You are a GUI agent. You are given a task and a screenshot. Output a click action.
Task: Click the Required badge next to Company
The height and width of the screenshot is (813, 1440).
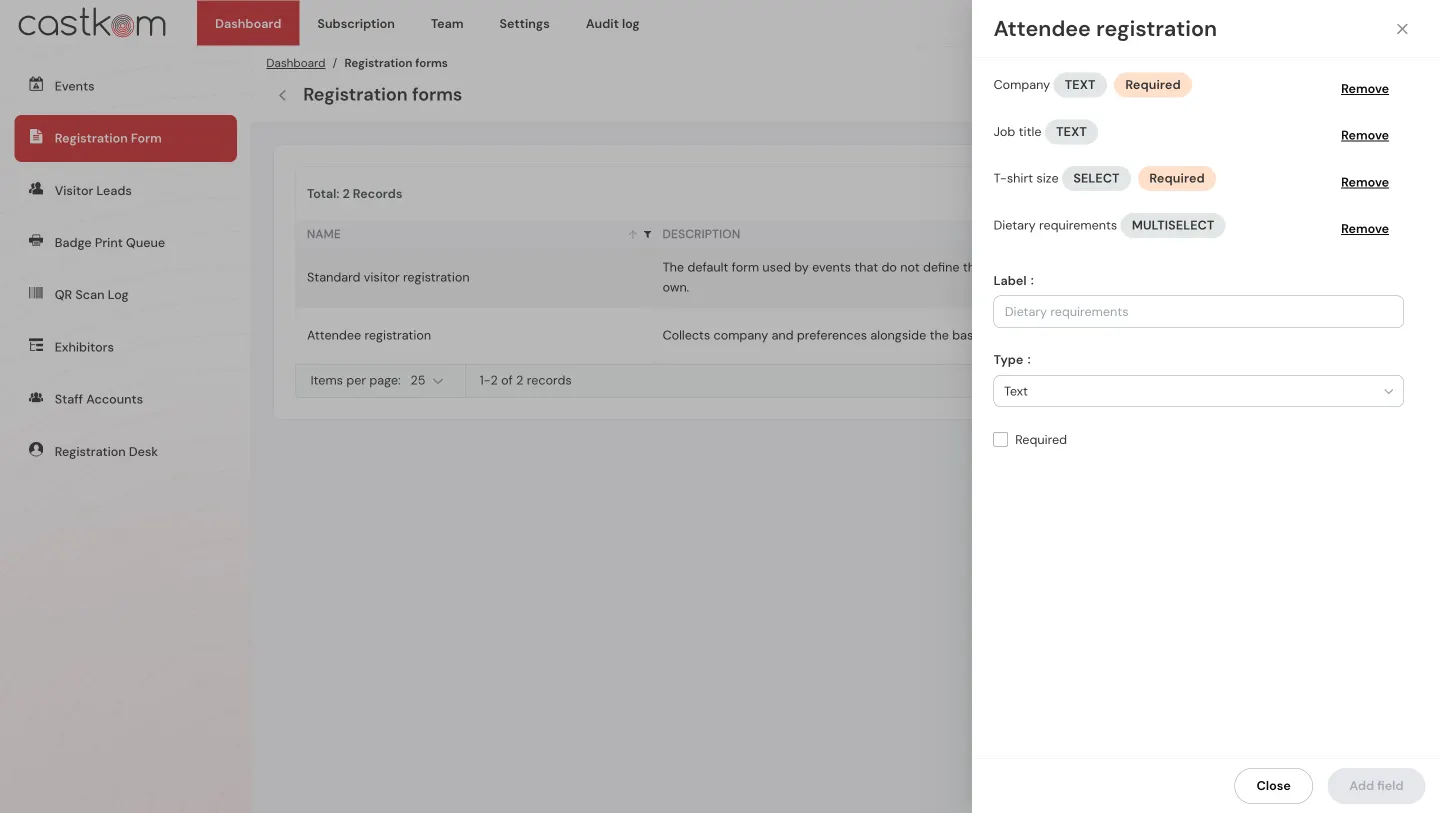[x=1152, y=85]
